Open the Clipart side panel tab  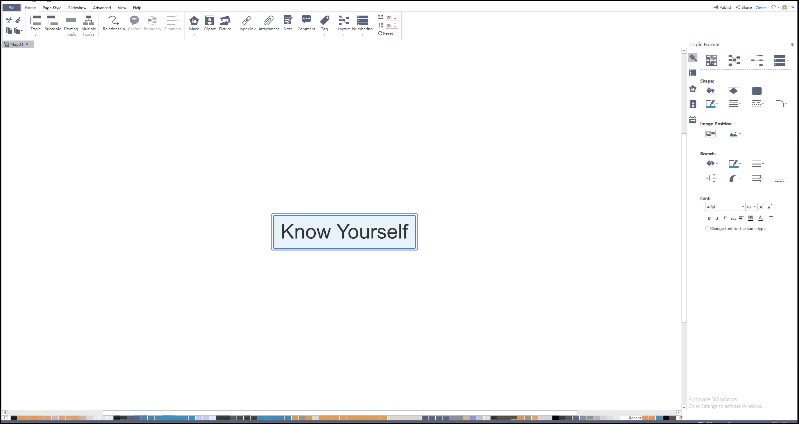(x=693, y=104)
